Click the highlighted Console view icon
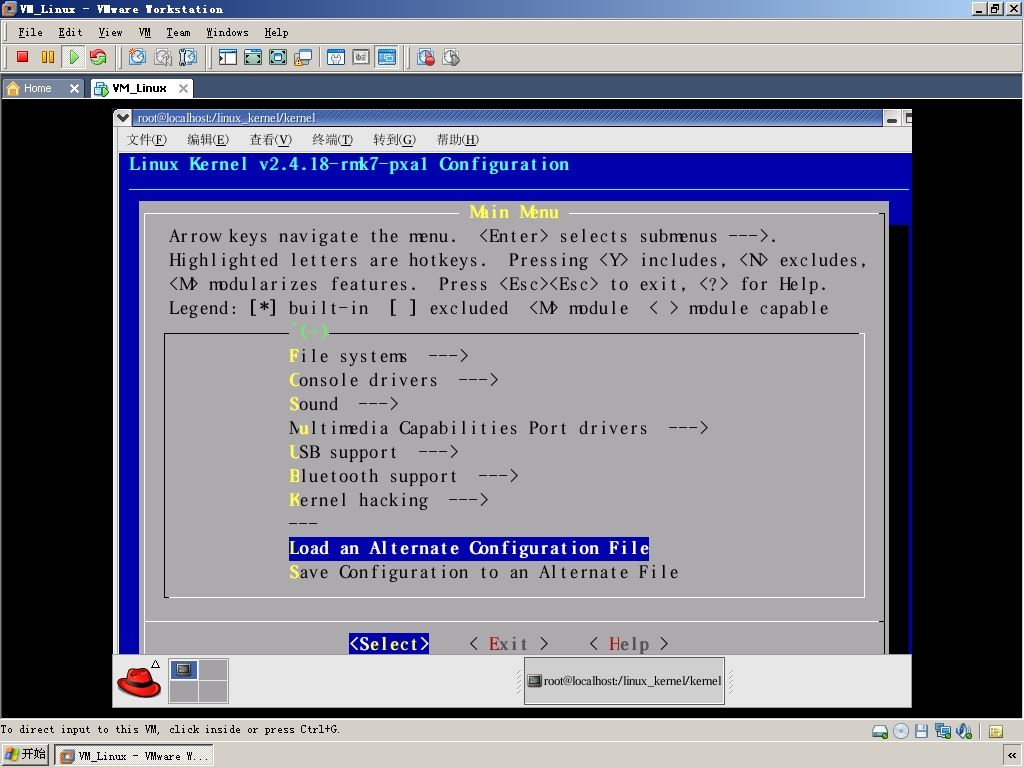 [387, 57]
